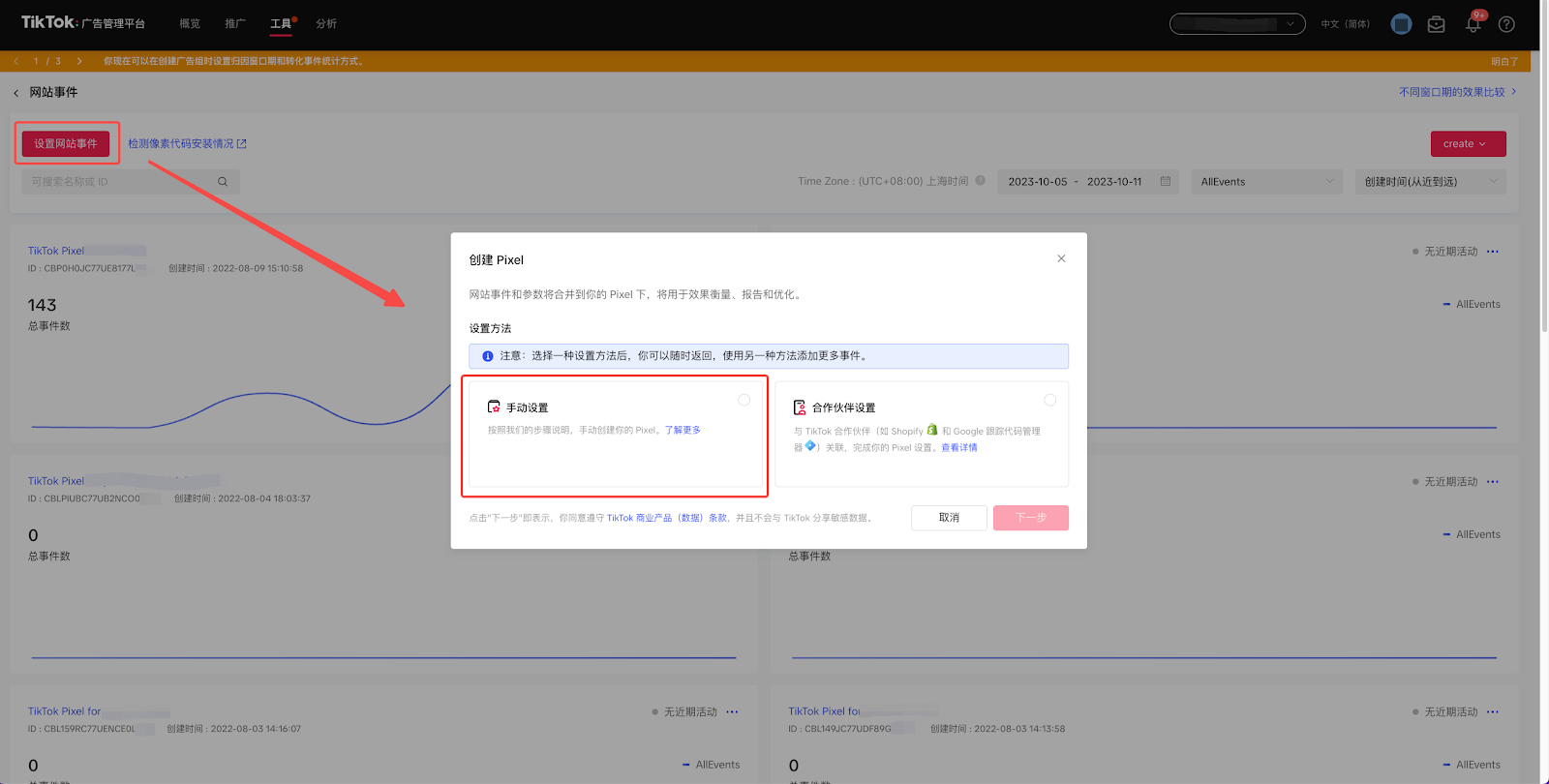Open more options for the bottom-right Pixel card

pyautogui.click(x=1493, y=712)
